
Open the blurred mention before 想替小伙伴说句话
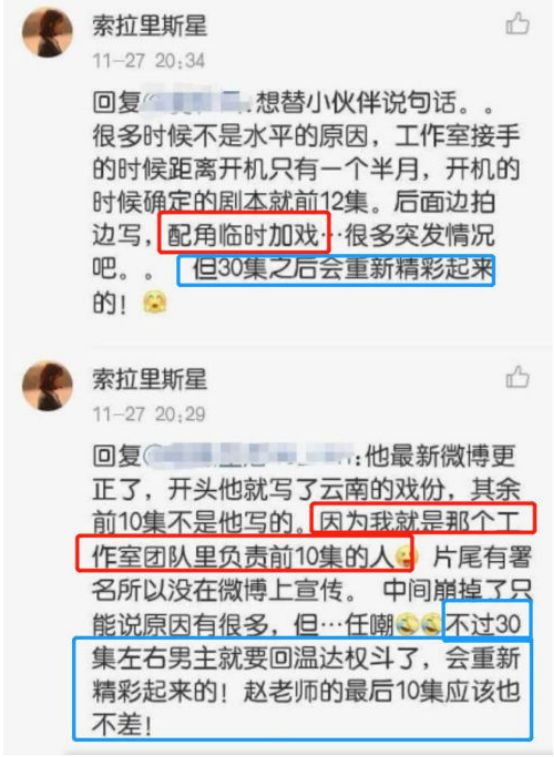[197, 102]
